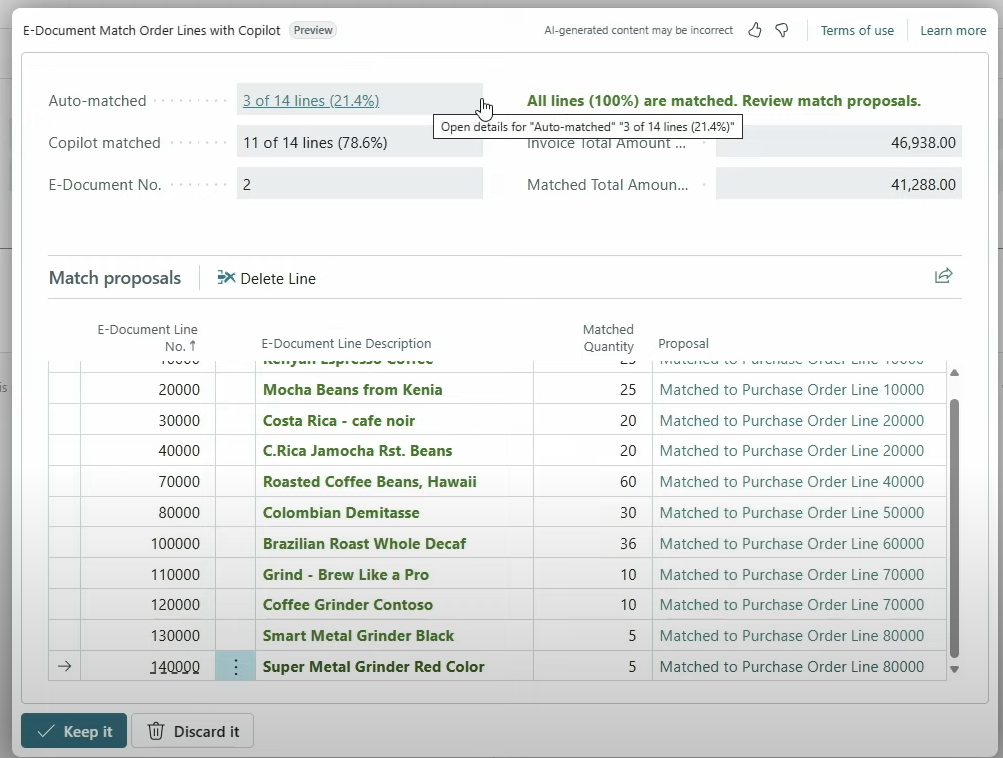This screenshot has height=758, width=1003.
Task: Open the Learn more link
Action: coord(953,30)
